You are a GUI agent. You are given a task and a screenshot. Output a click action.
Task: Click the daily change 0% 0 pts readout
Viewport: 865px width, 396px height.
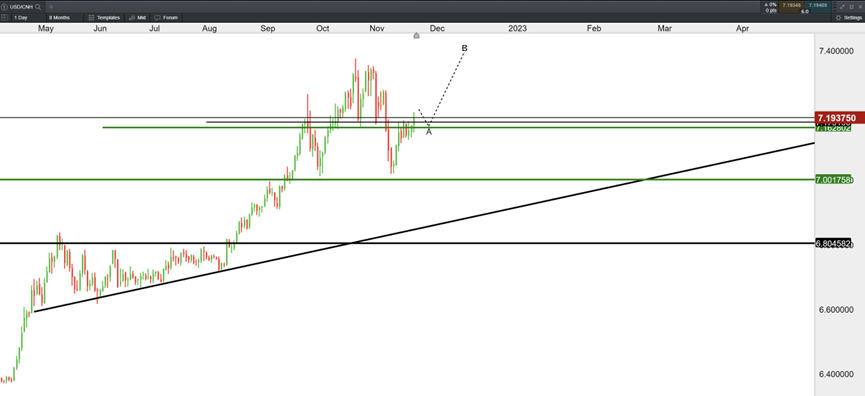click(771, 7)
